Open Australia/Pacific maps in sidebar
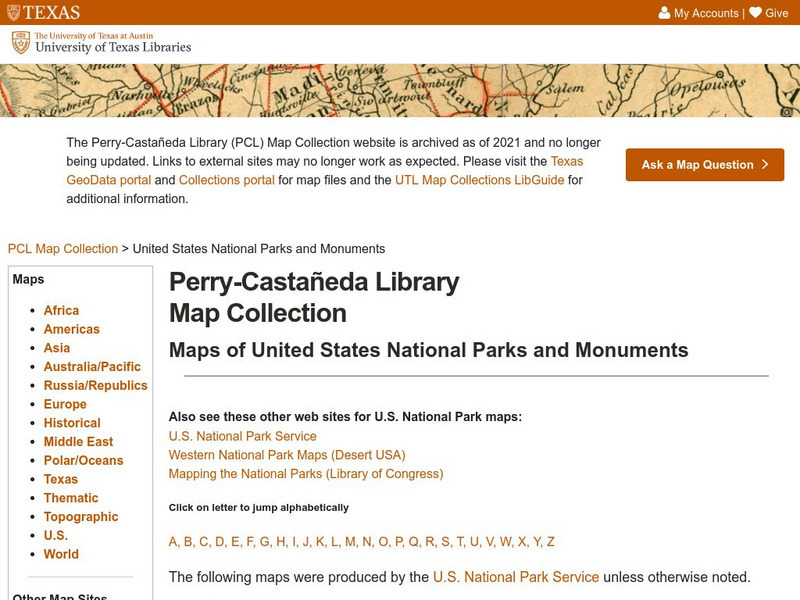 [x=92, y=367]
